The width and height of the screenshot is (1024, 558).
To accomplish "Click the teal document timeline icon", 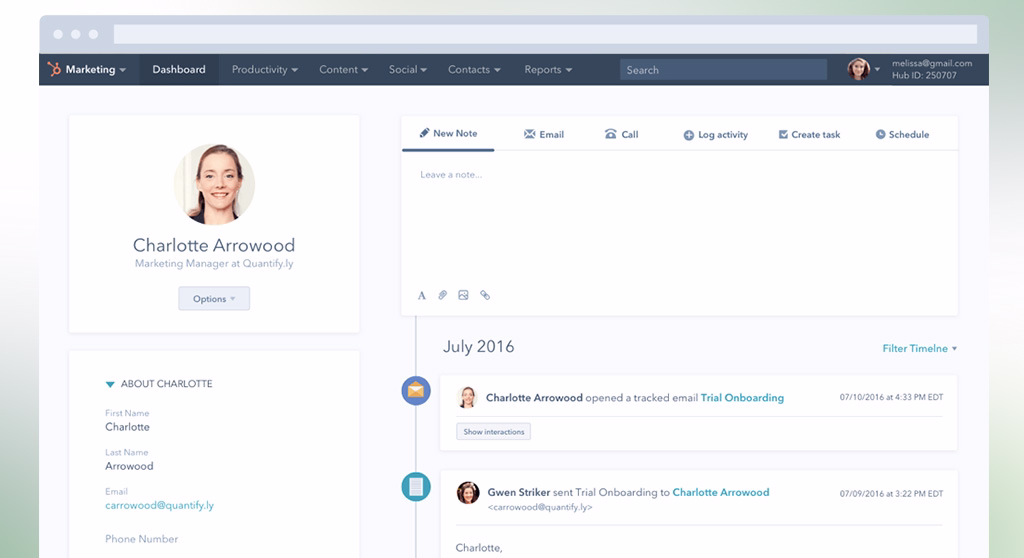I will [416, 487].
